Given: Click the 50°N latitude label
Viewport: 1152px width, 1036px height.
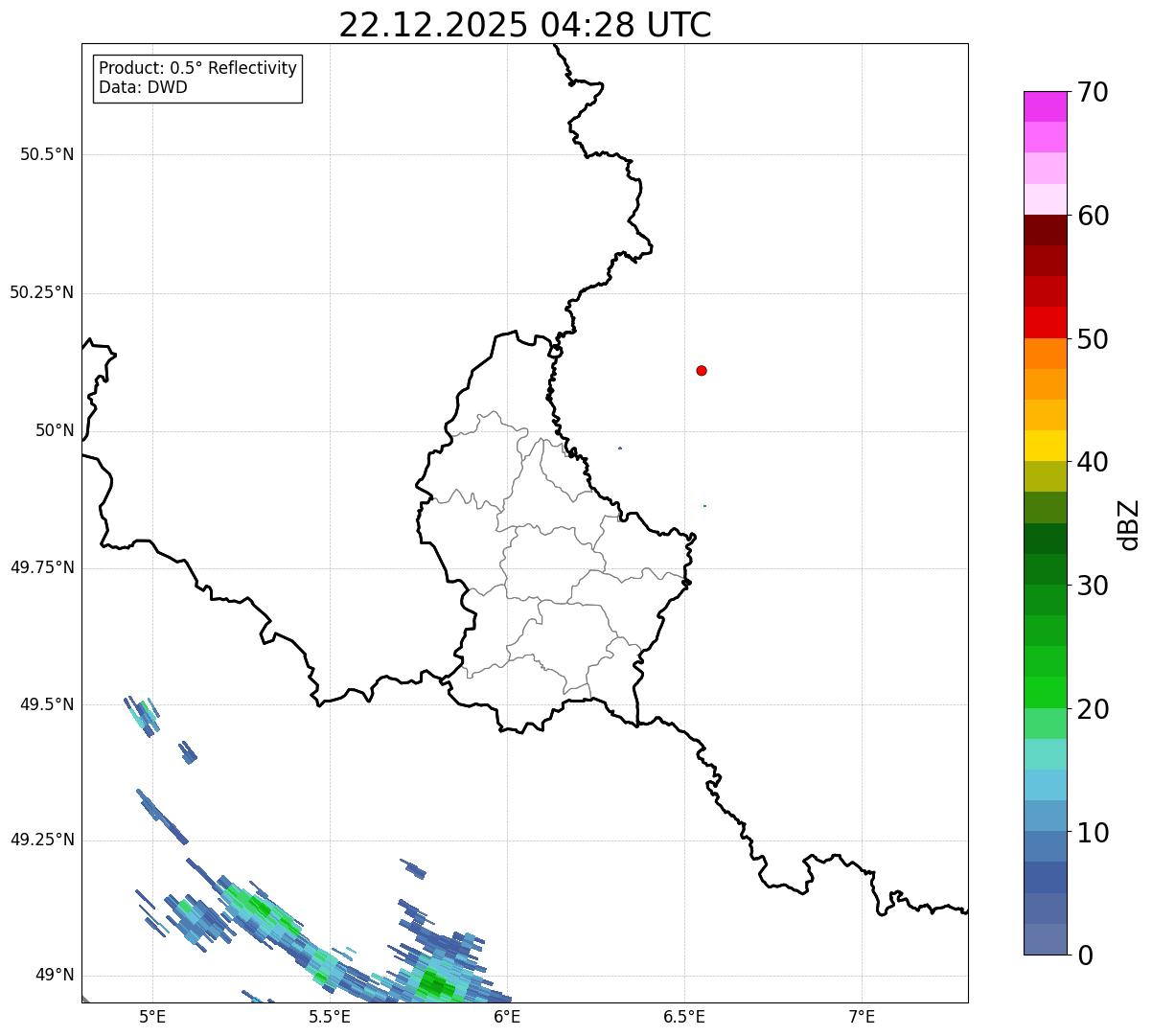Looking at the screenshot, I should [55, 430].
